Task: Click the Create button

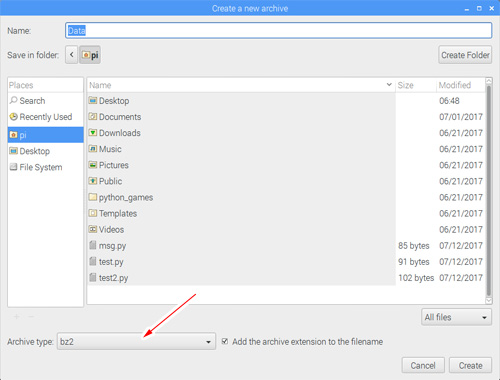Action: click(470, 365)
